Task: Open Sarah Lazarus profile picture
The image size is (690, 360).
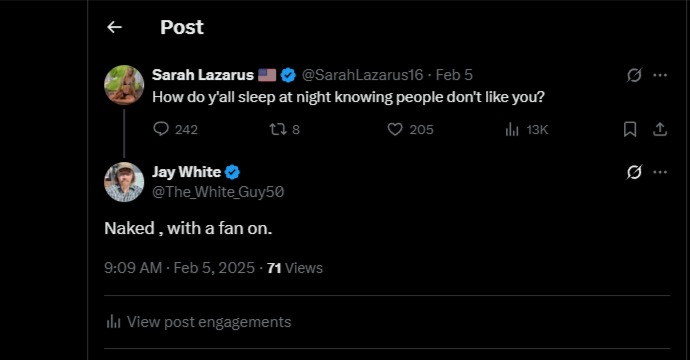Action: (124, 85)
